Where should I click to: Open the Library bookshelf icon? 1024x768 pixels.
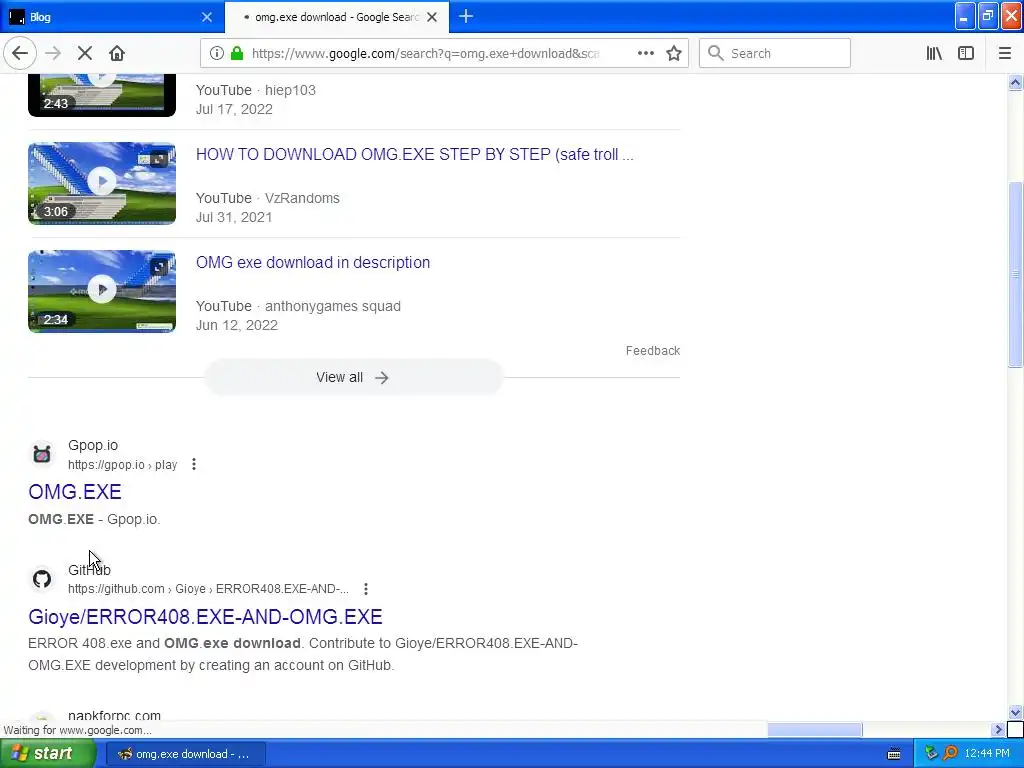(934, 54)
